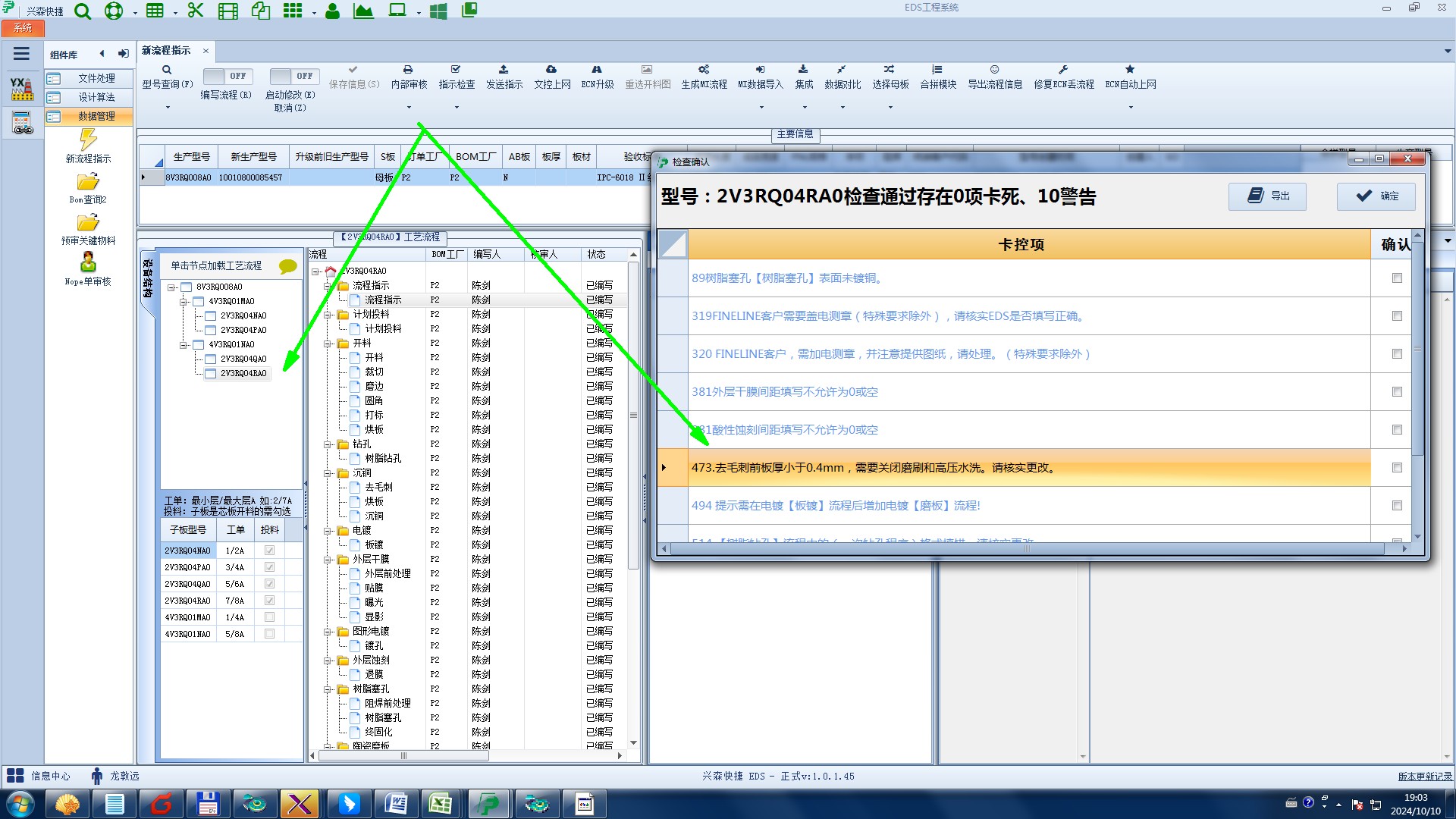
Task: Check confirm box for 89树脂塞孔 warning
Action: pos(1397,278)
